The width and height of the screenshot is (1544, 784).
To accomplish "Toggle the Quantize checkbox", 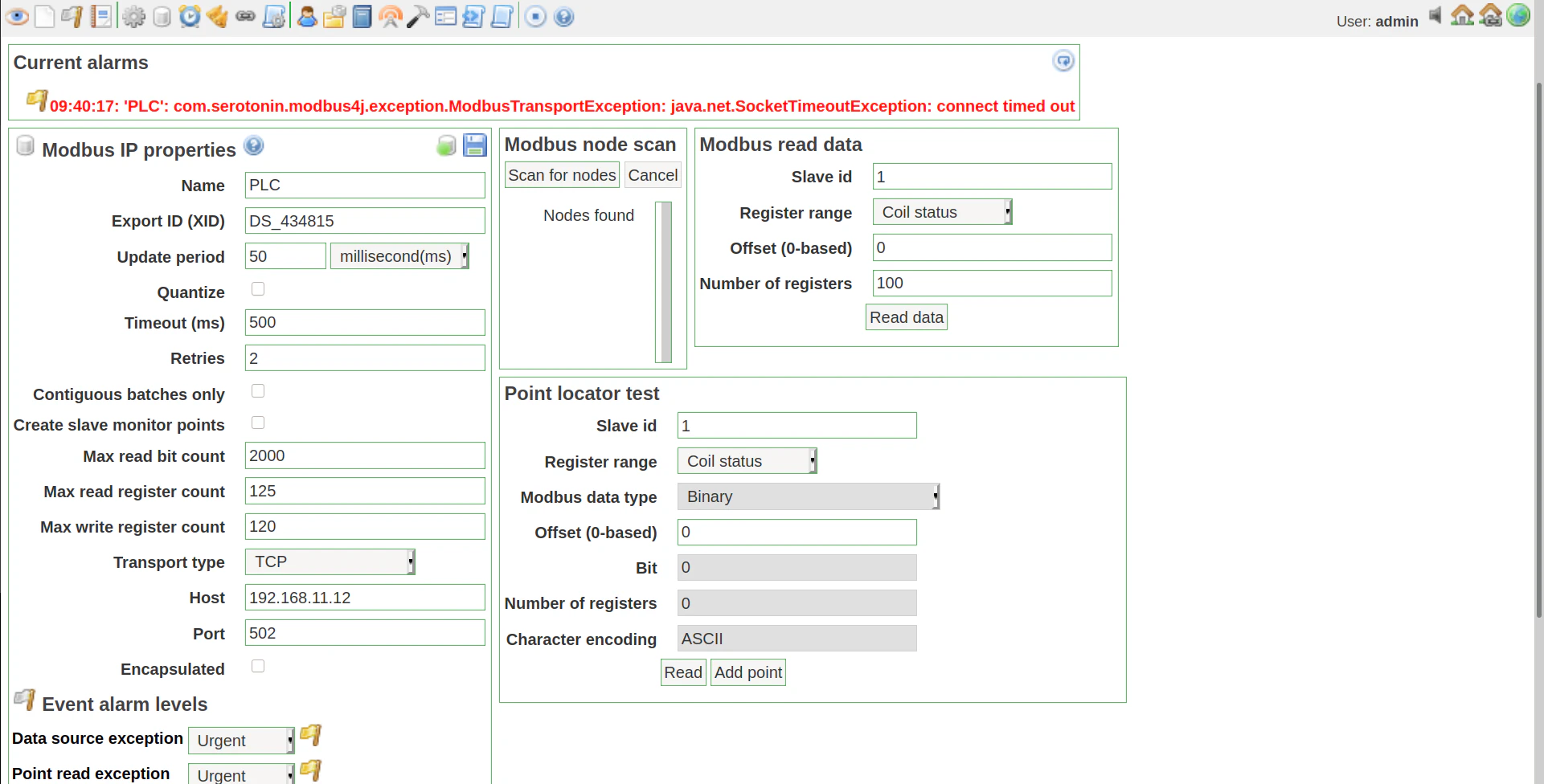I will click(x=258, y=288).
